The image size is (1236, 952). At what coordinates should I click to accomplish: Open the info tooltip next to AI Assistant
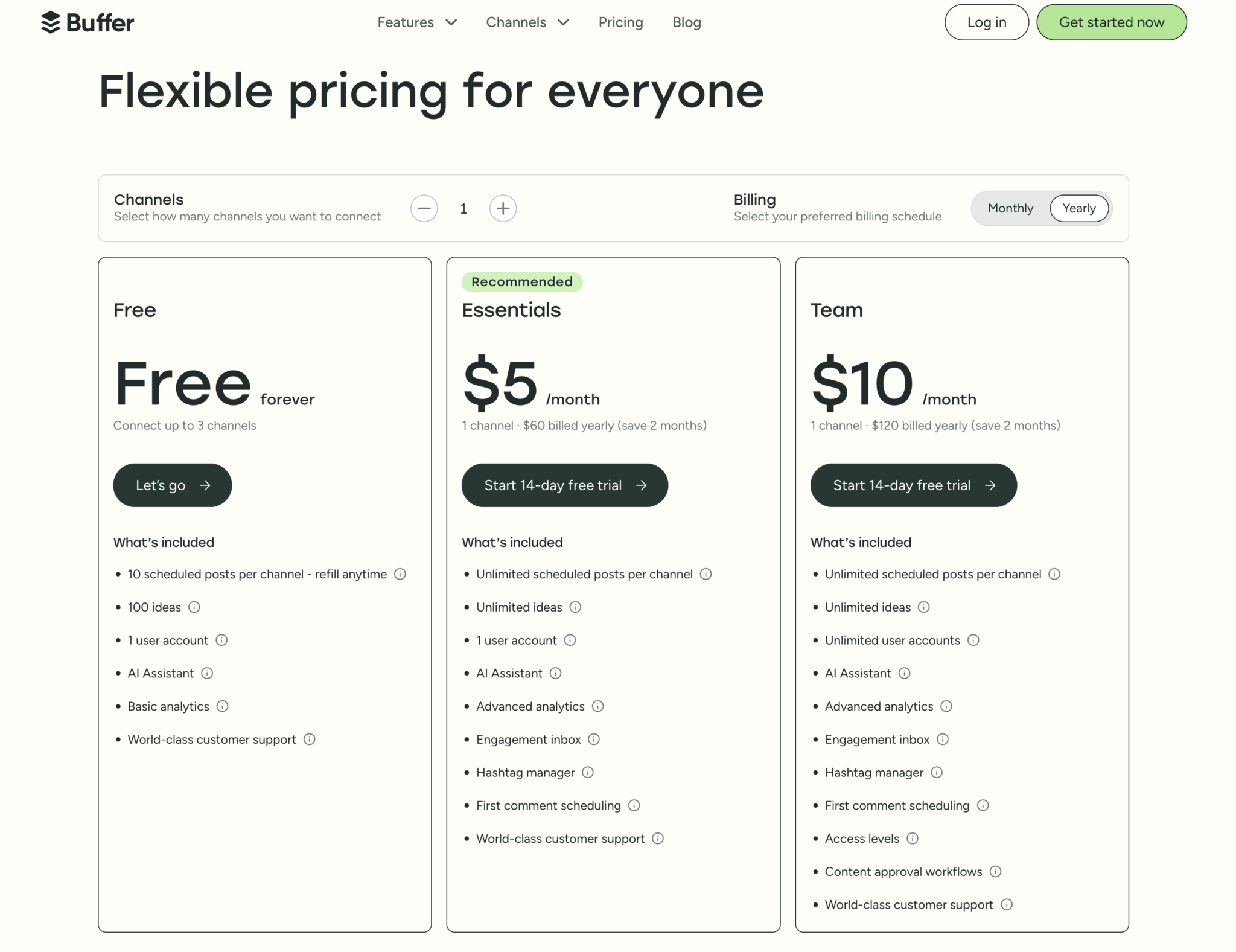click(x=207, y=673)
